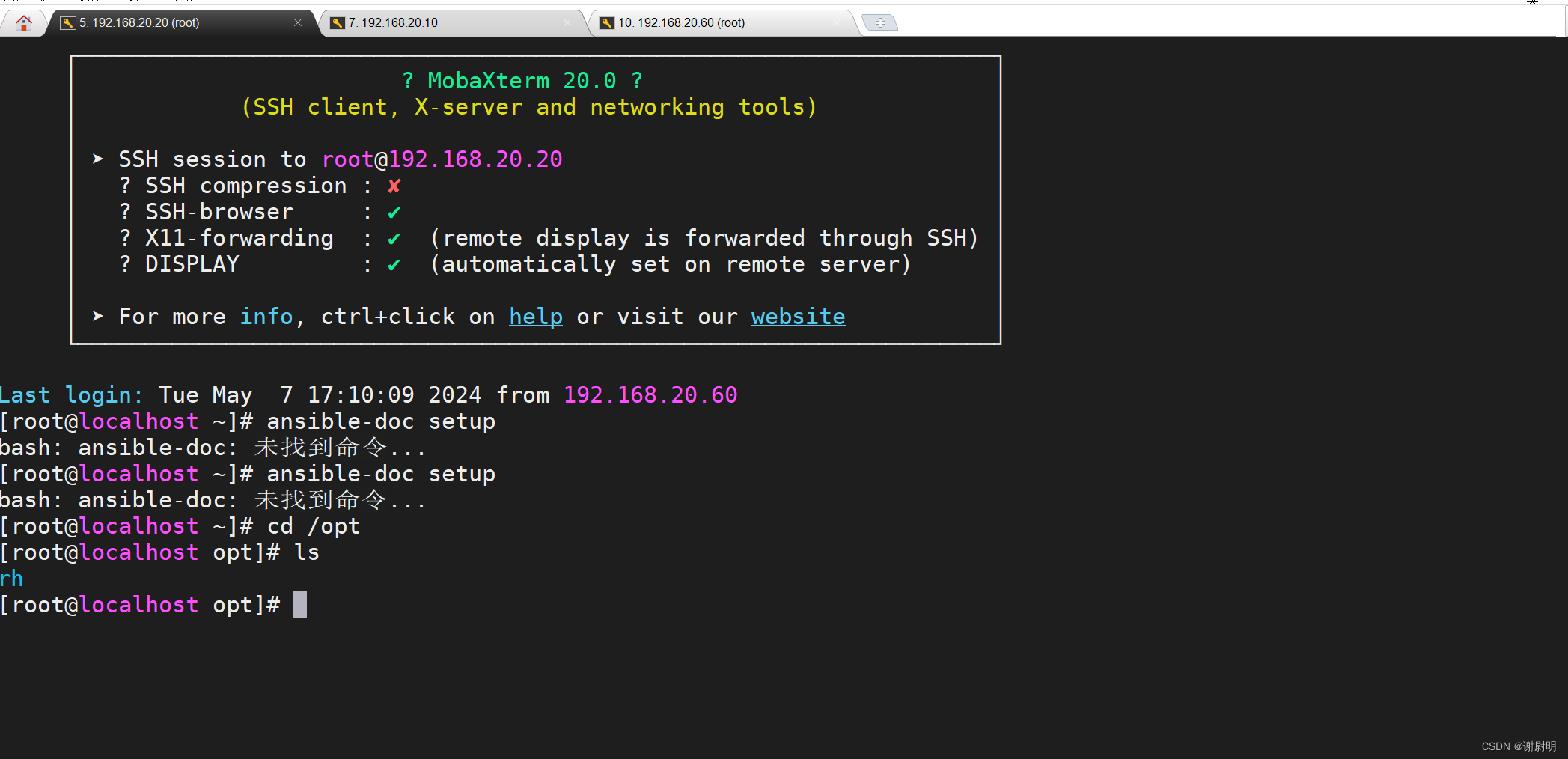
Task: Click the 'ls' command text
Action: pyautogui.click(x=307, y=552)
